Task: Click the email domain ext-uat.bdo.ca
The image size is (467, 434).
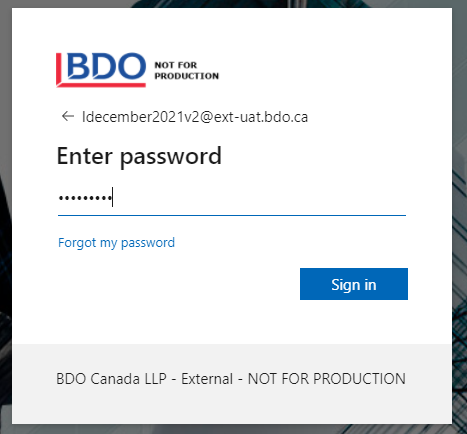Action: pyautogui.click(x=261, y=117)
